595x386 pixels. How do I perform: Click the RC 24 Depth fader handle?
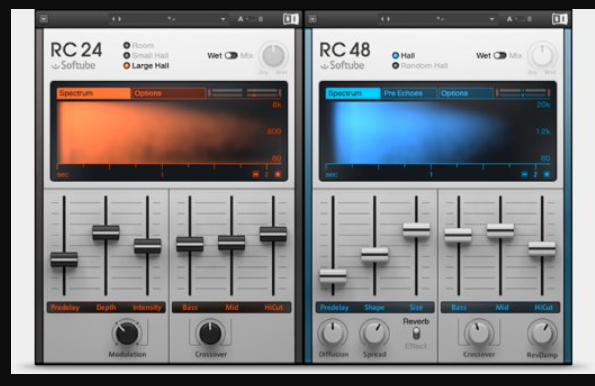click(106, 232)
